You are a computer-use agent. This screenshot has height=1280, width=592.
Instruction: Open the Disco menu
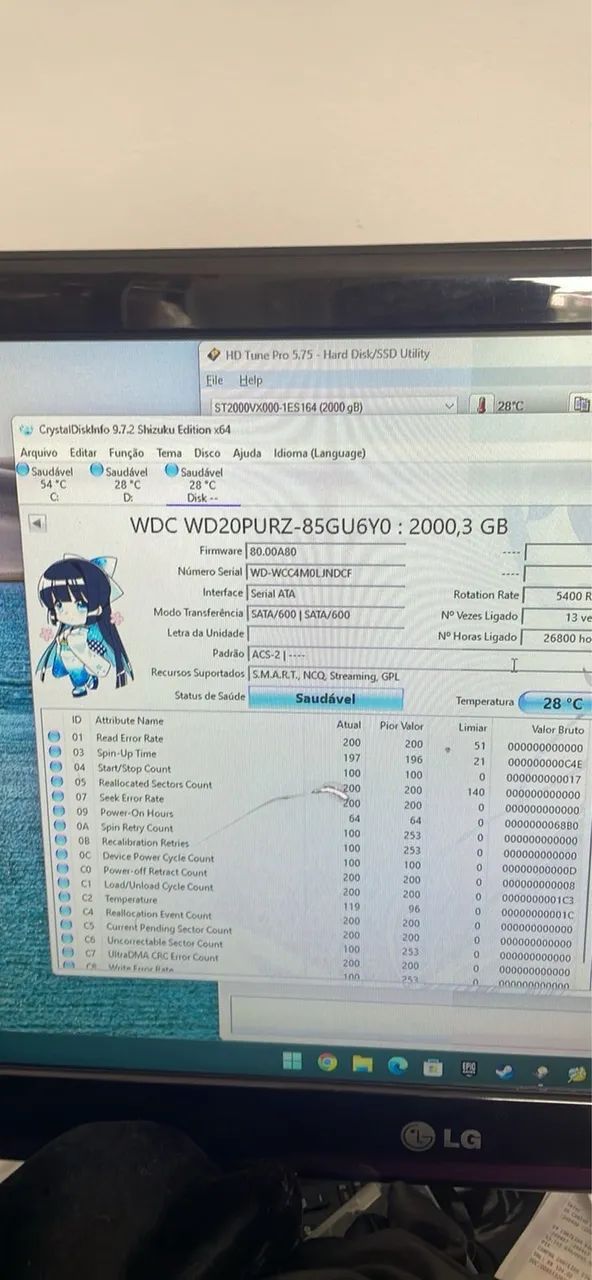207,453
